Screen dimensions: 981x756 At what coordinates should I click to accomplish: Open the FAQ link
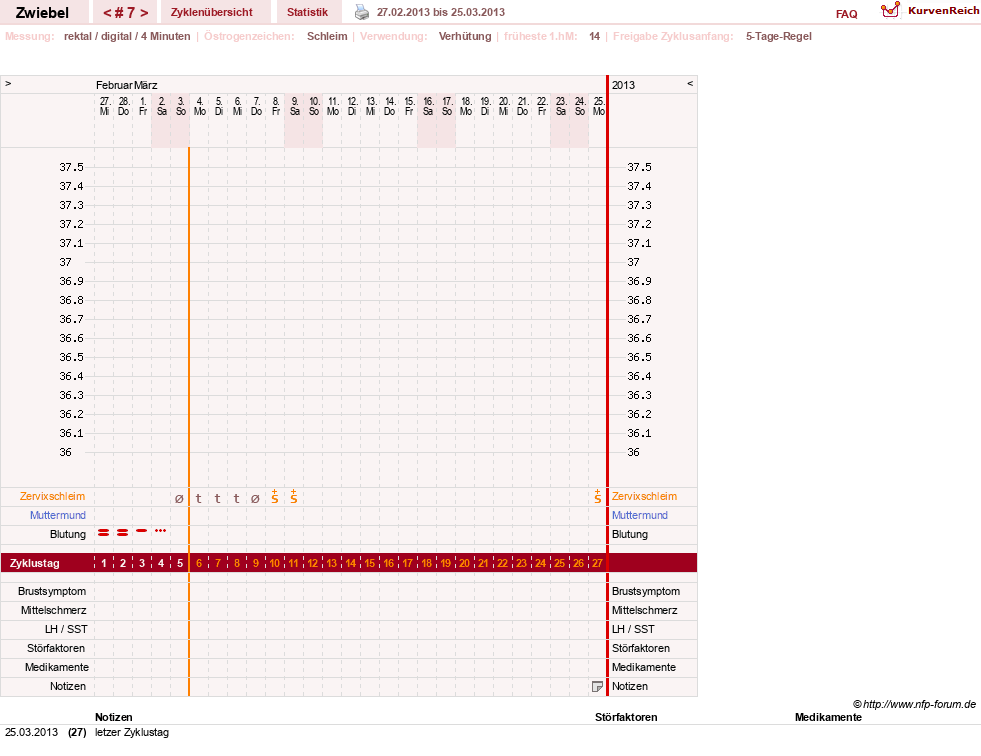click(846, 14)
